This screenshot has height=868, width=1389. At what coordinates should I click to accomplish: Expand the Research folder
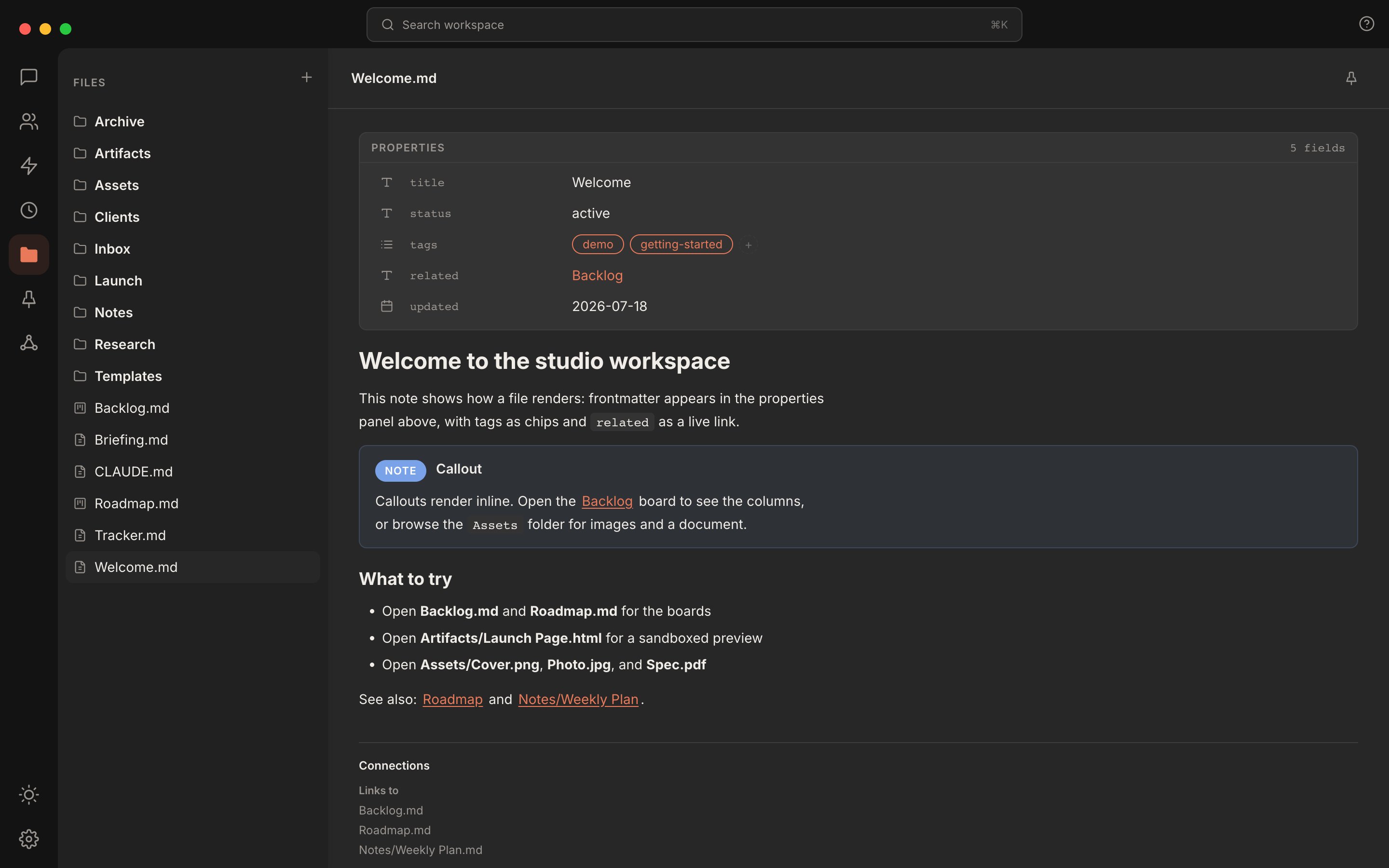[193, 344]
